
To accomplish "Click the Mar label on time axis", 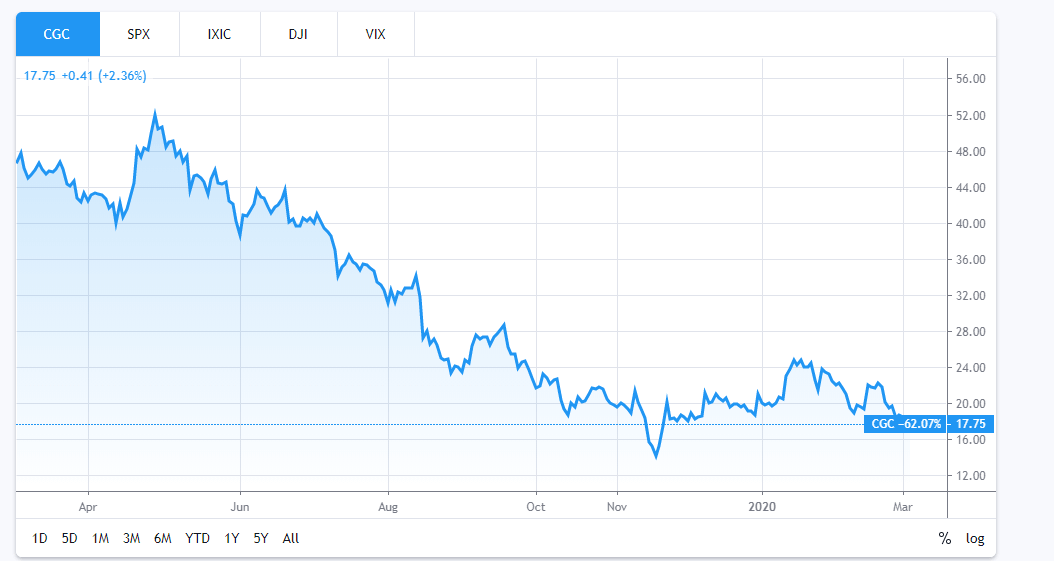I will [x=903, y=507].
